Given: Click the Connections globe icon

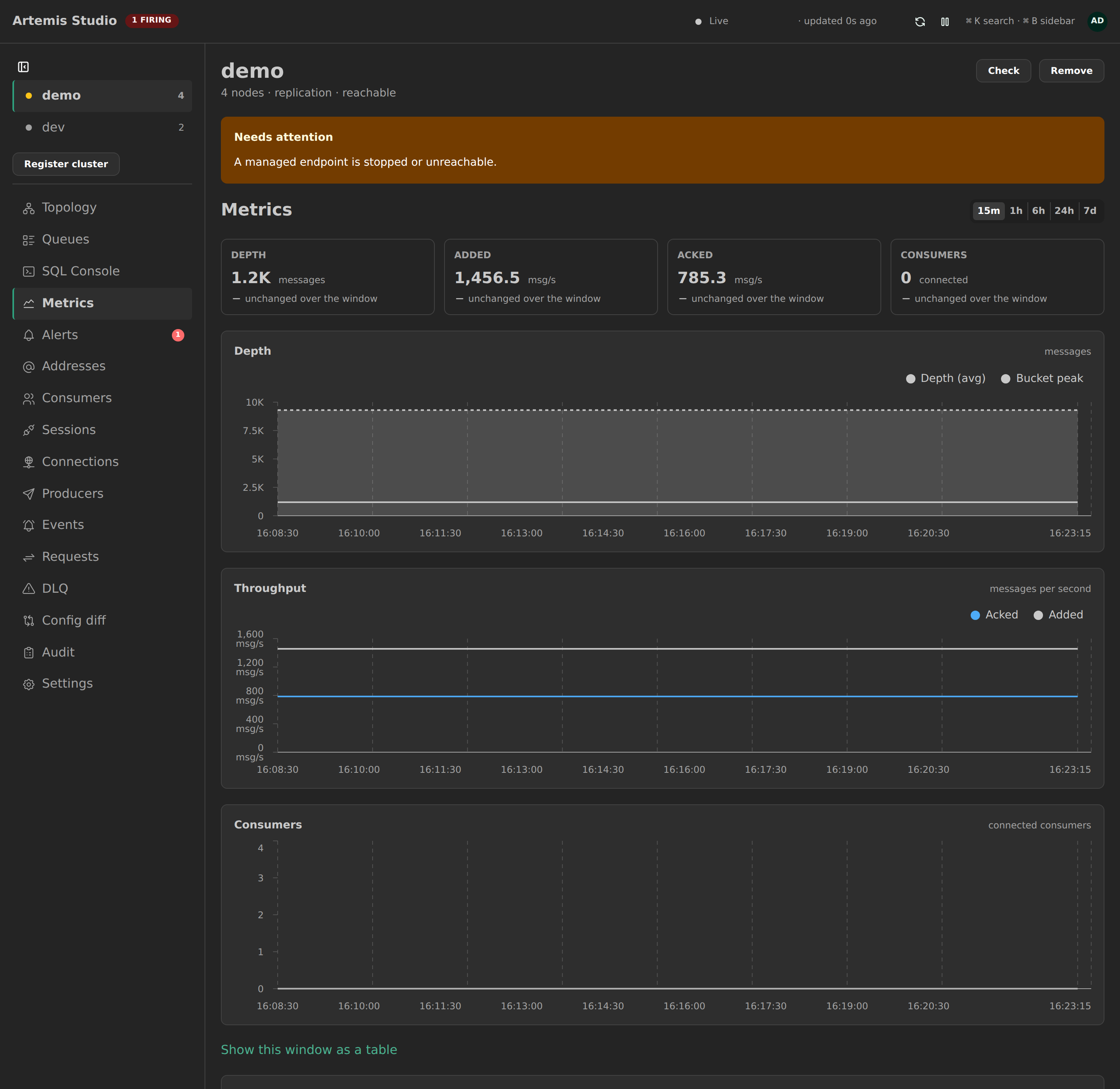Looking at the screenshot, I should click(x=29, y=462).
